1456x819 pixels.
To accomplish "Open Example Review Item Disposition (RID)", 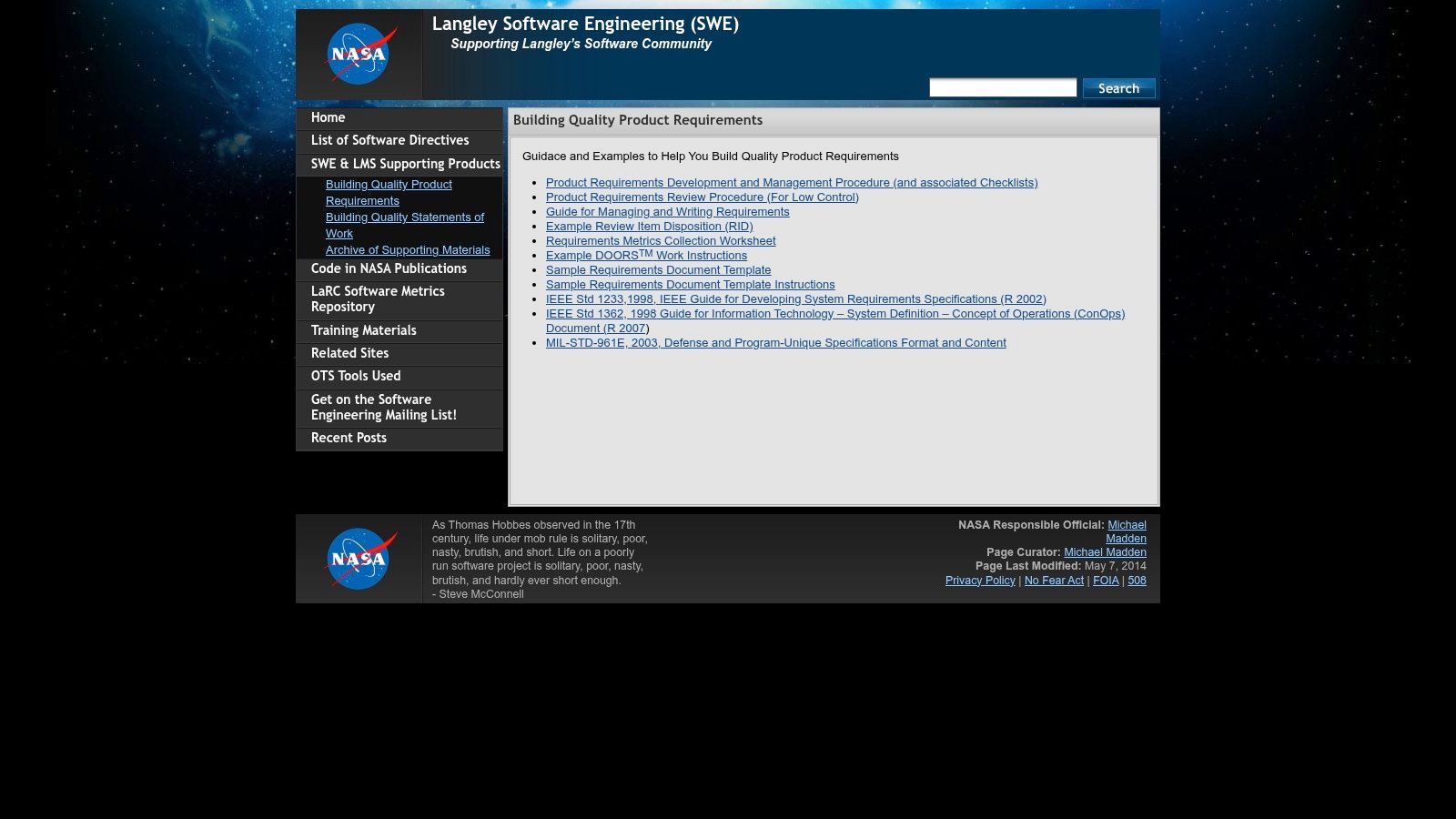I will click(650, 227).
